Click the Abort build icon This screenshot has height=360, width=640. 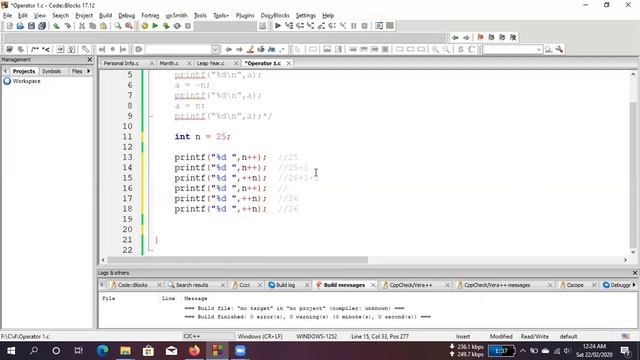pos(188,26)
